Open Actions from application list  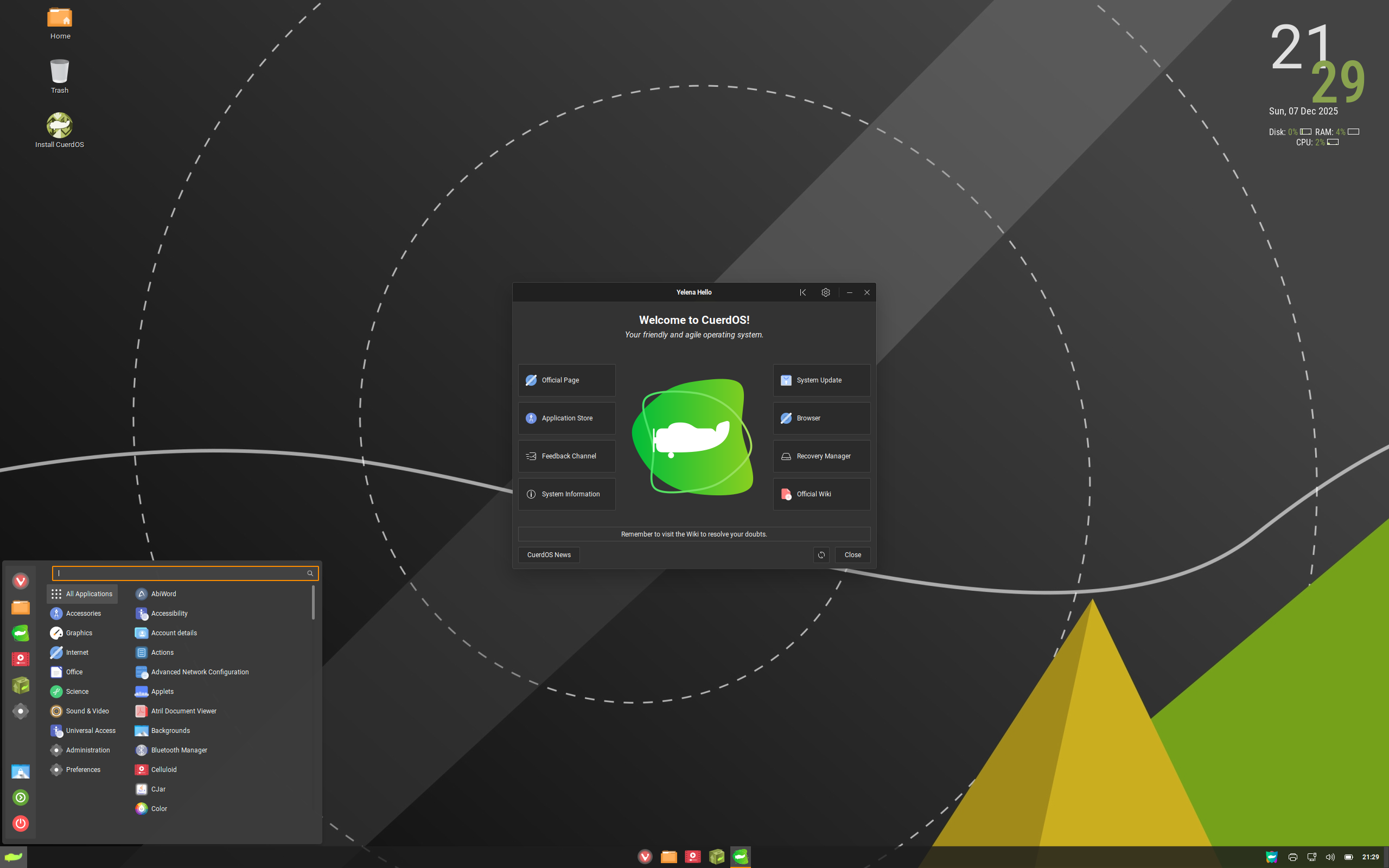pyautogui.click(x=222, y=653)
